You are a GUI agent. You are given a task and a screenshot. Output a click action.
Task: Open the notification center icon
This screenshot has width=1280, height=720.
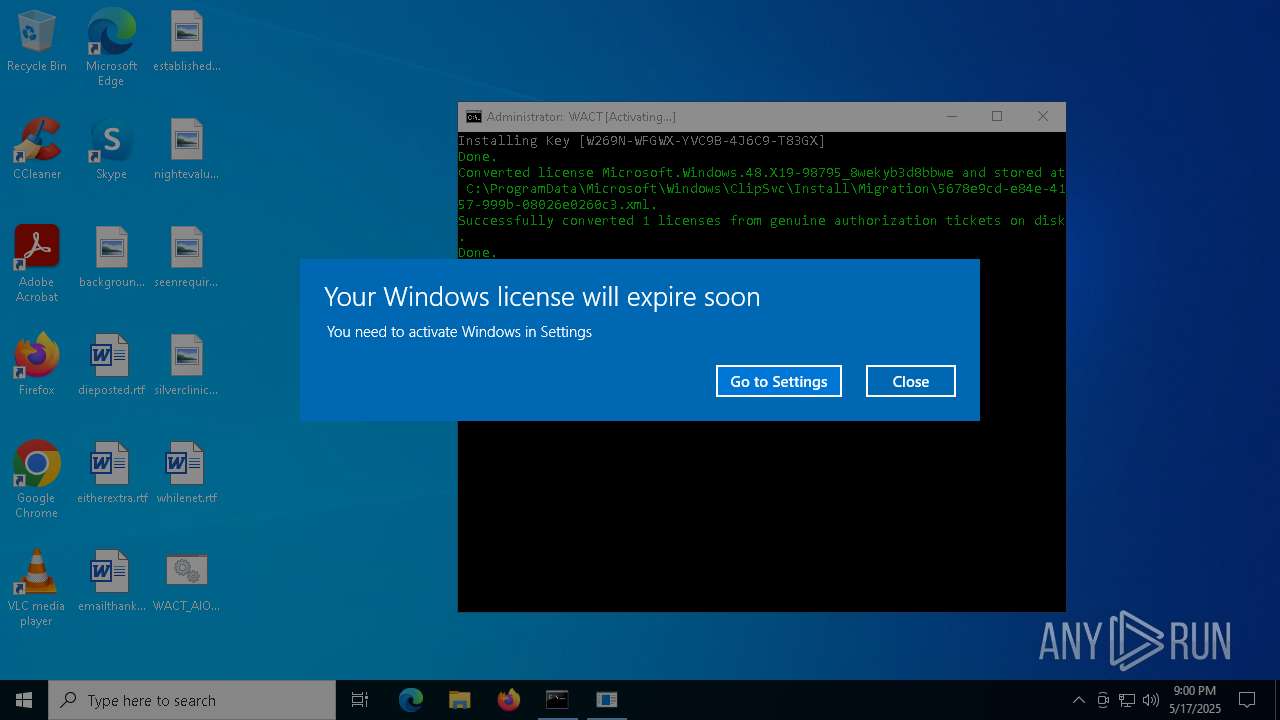tap(1247, 700)
